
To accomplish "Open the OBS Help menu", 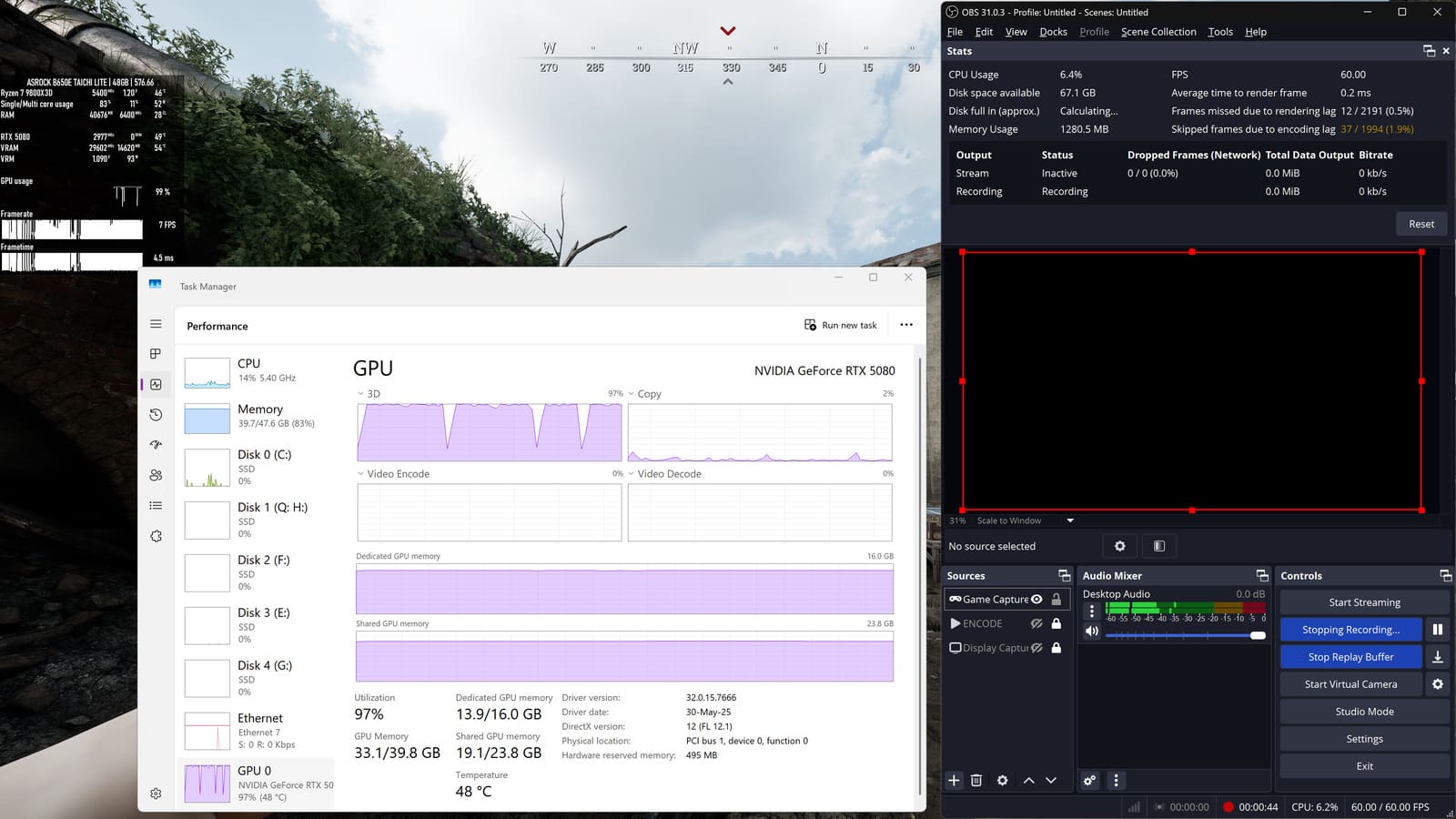I will 1256,32.
